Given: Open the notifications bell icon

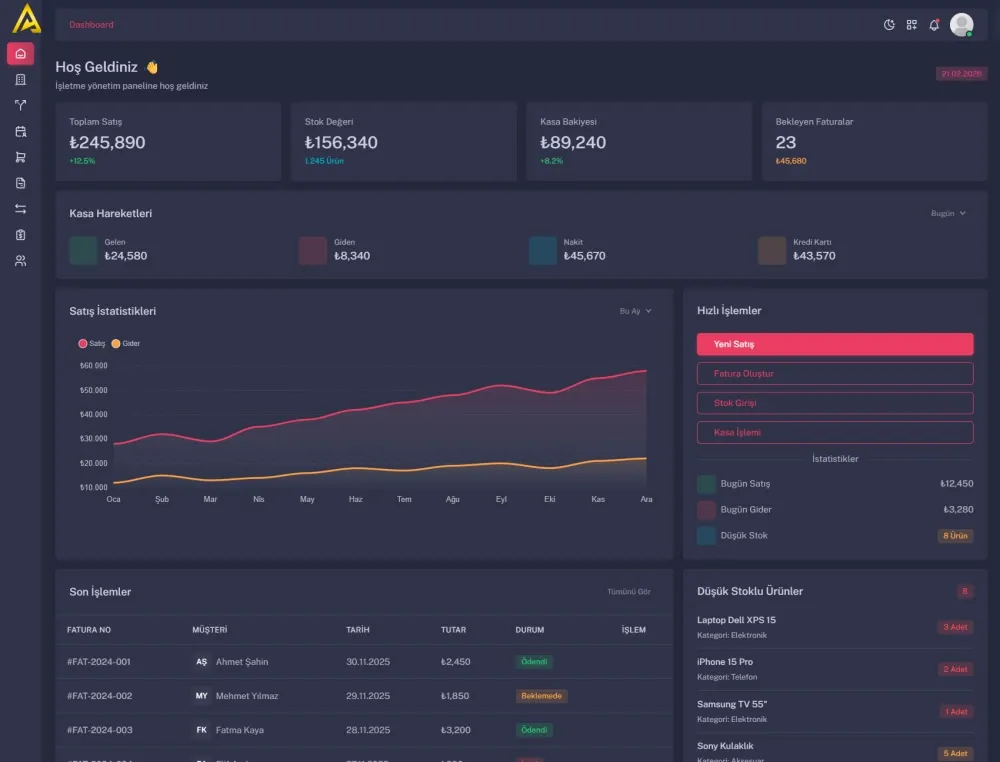Looking at the screenshot, I should (934, 25).
